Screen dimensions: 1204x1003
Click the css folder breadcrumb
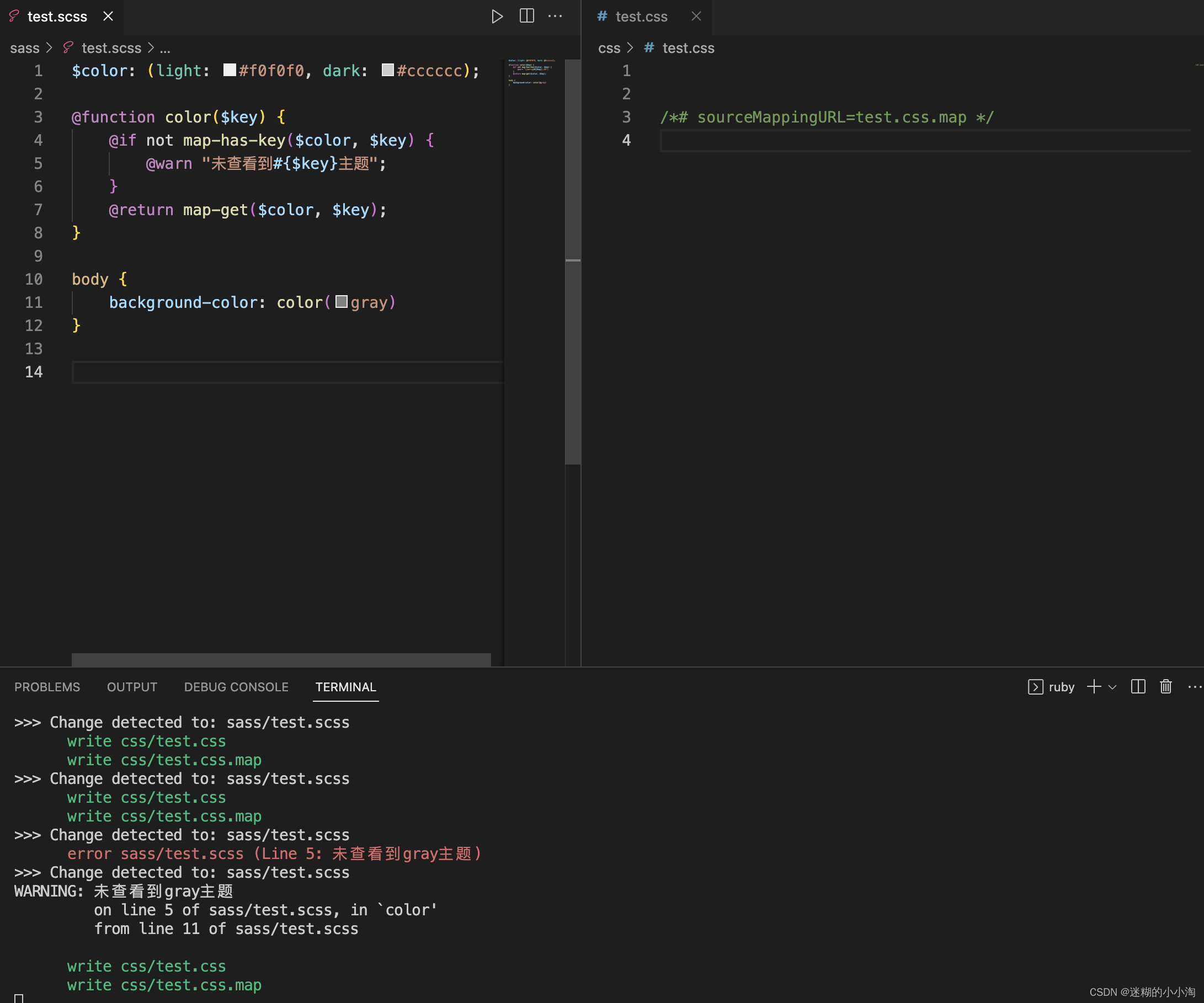point(609,48)
